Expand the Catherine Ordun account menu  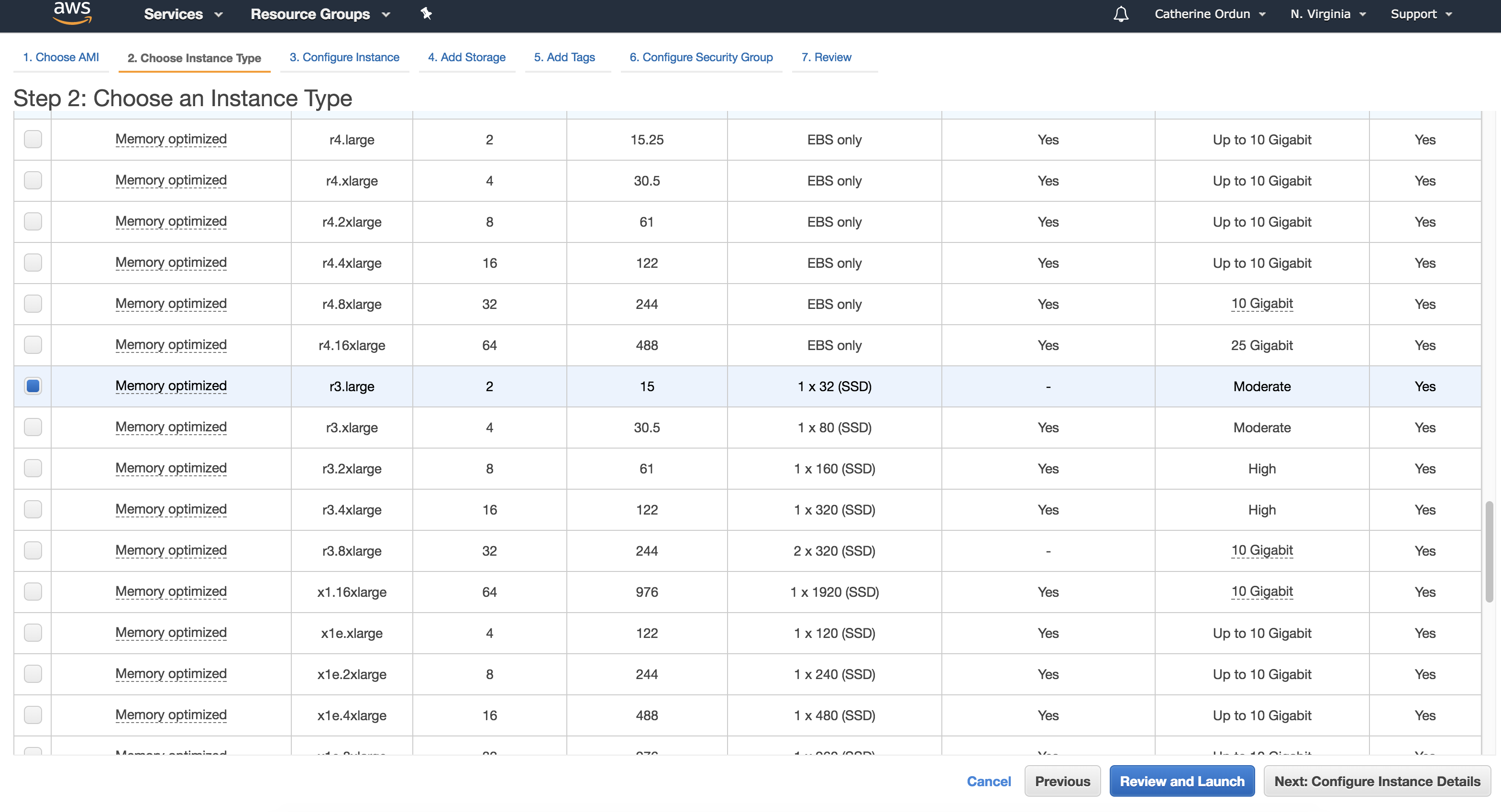(x=1209, y=14)
